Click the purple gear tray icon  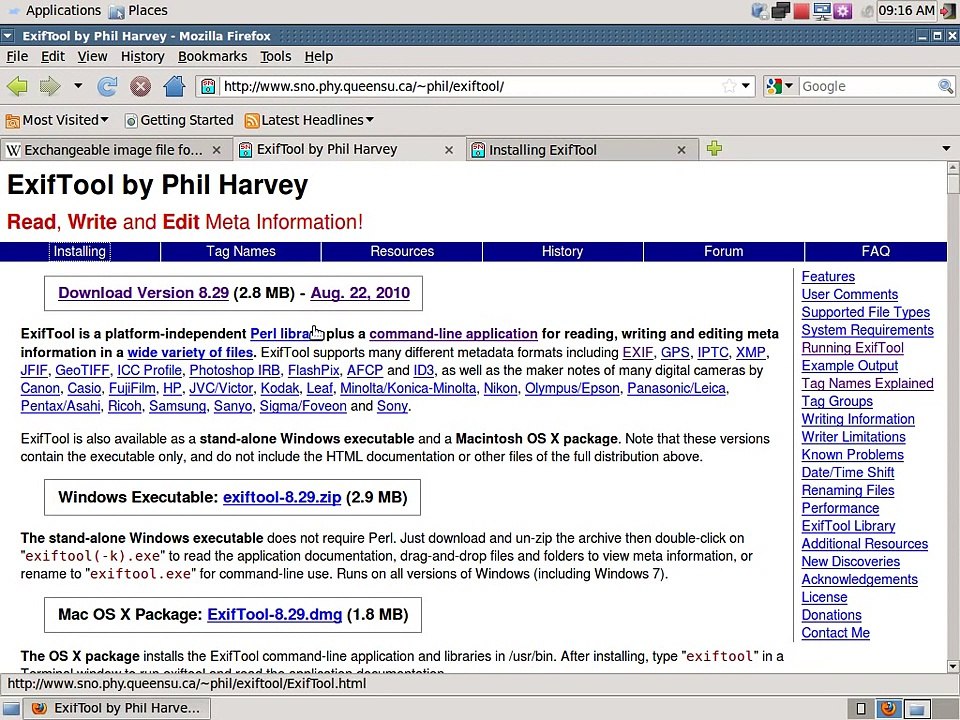point(843,11)
